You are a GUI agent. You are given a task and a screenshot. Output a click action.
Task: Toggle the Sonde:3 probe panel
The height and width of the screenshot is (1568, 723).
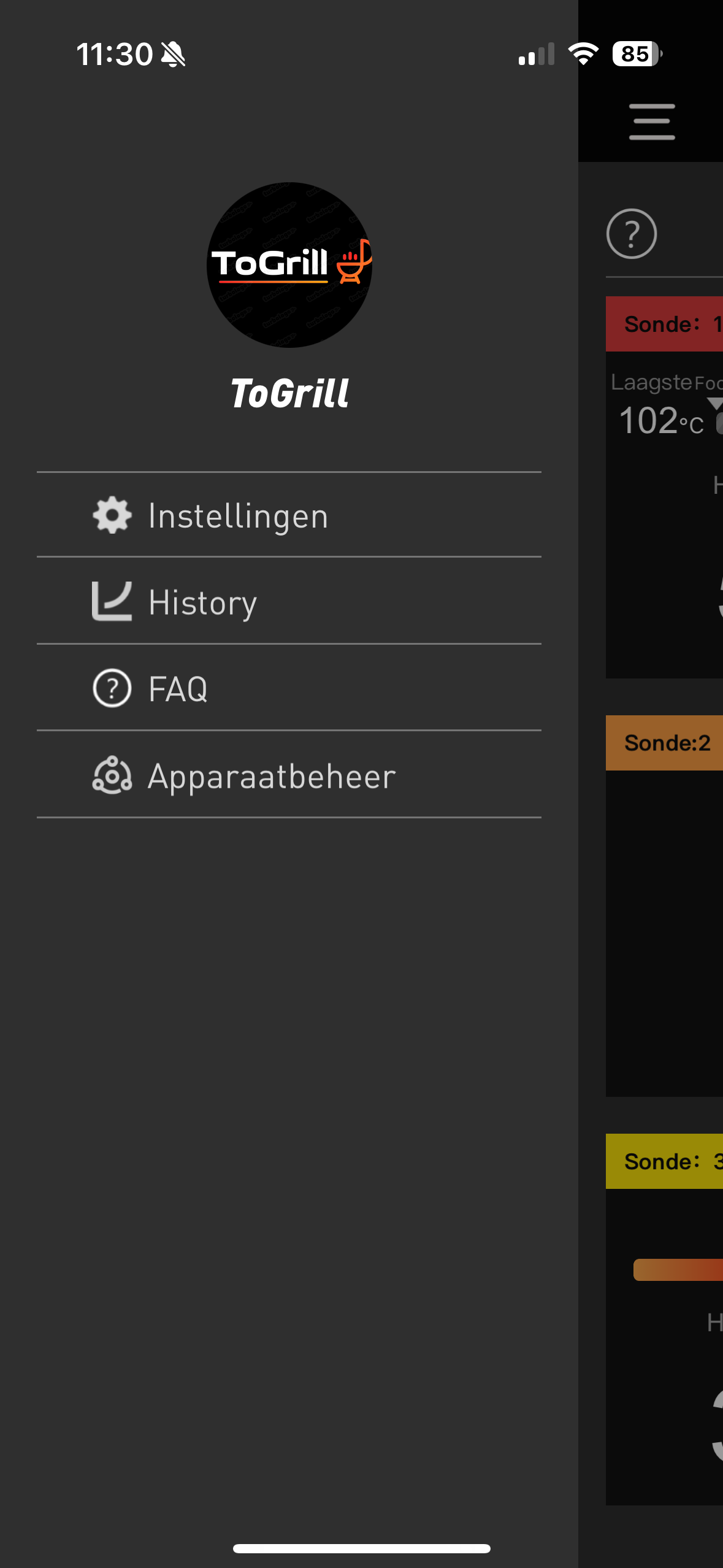tap(668, 1161)
